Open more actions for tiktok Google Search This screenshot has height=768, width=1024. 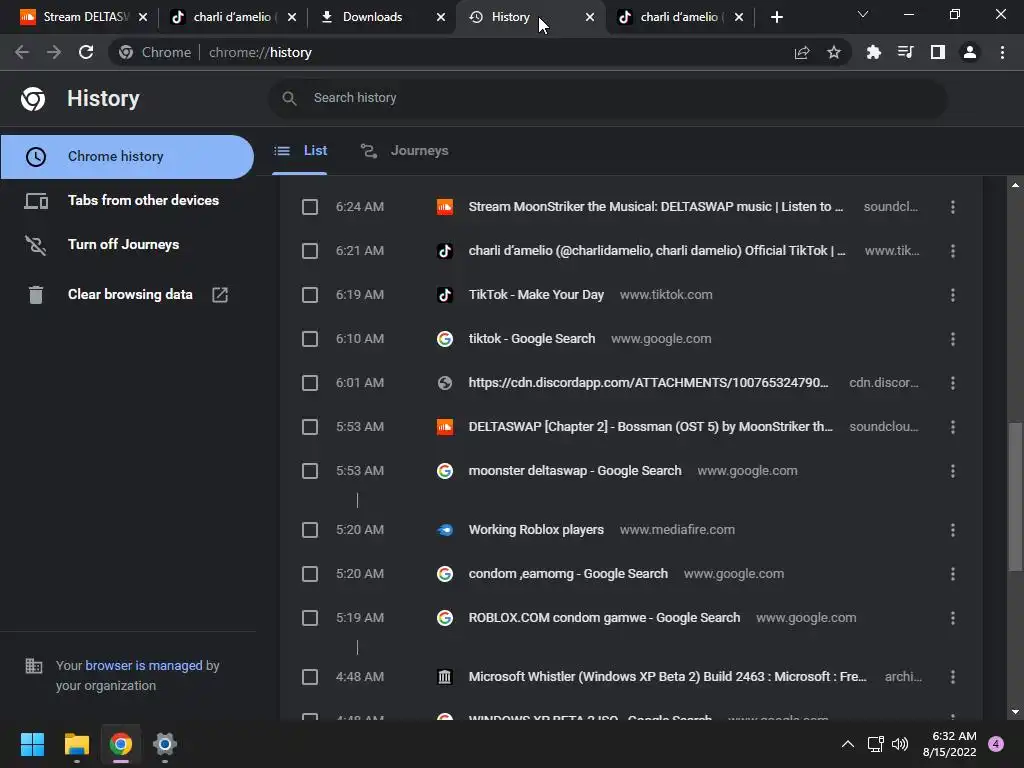[x=953, y=339]
